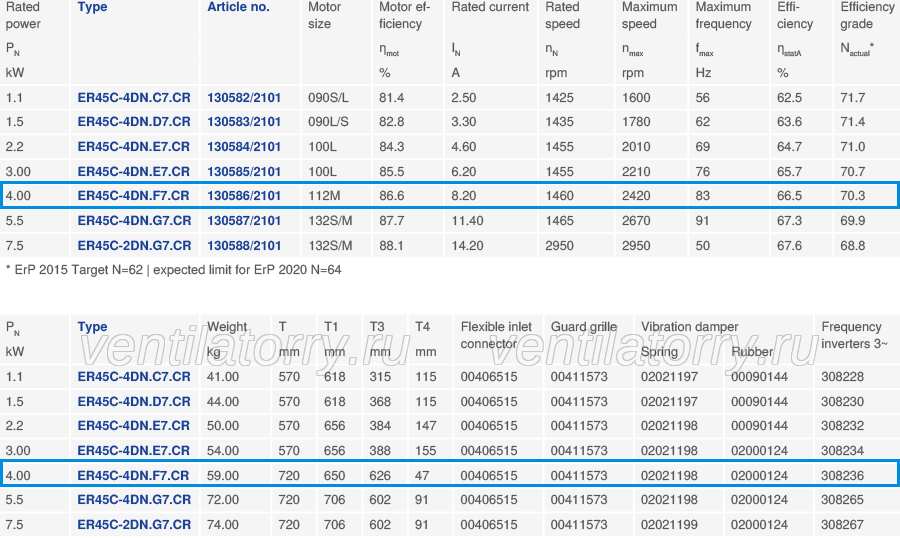
Task: Select the T4 value '155'
Action: [426, 451]
